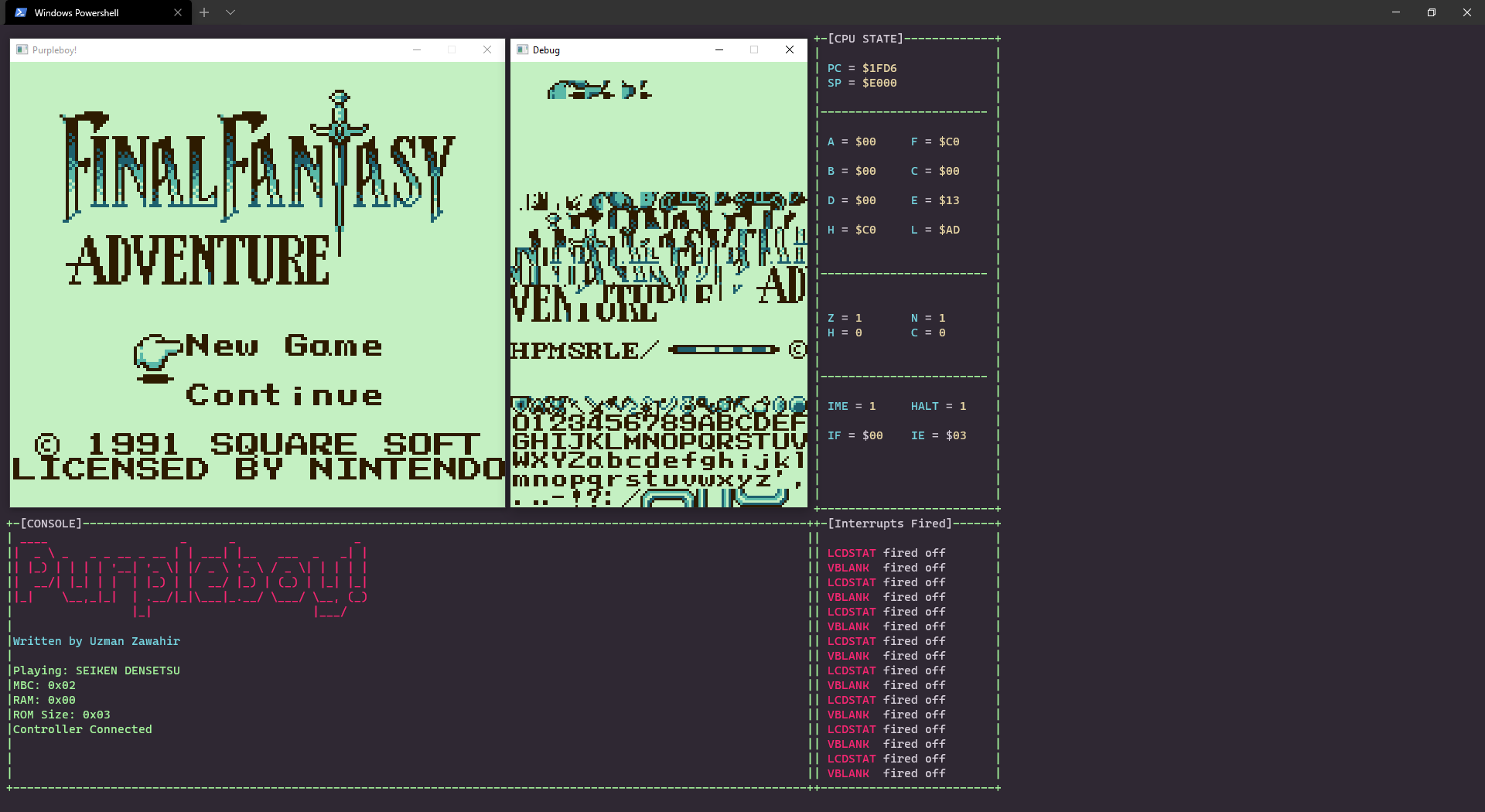
Task: Close the Windows Terminal window
Action: [x=1467, y=12]
